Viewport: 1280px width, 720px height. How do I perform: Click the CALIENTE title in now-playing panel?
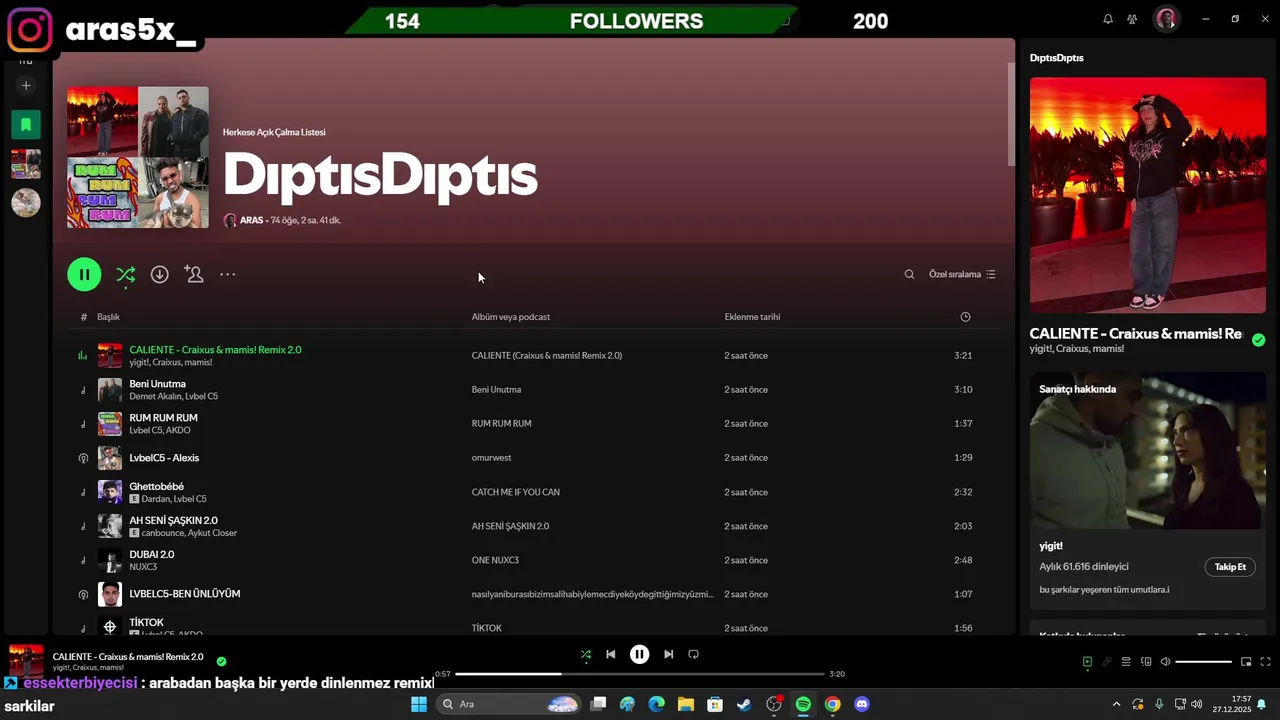click(1135, 334)
